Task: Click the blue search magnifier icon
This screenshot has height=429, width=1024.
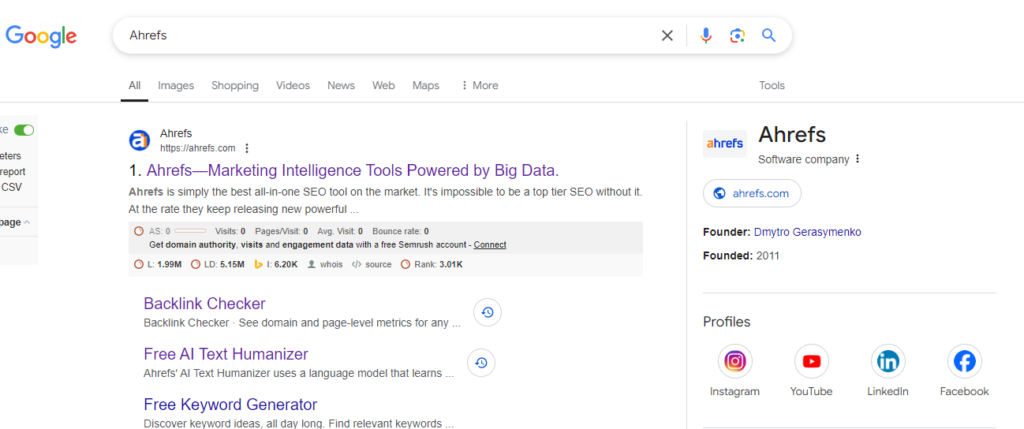Action: point(768,36)
